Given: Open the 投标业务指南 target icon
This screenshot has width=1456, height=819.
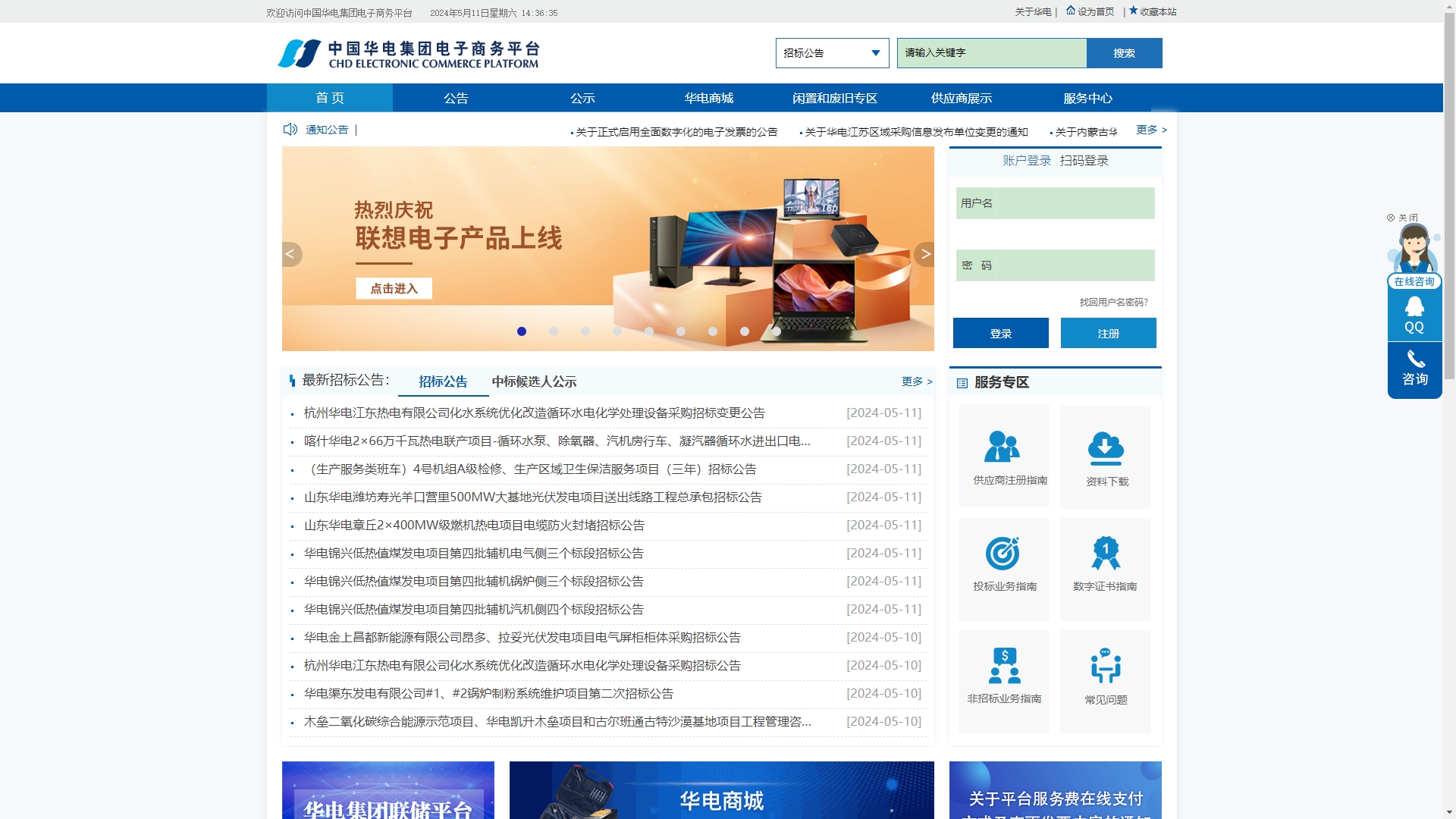Looking at the screenshot, I should tap(1003, 553).
